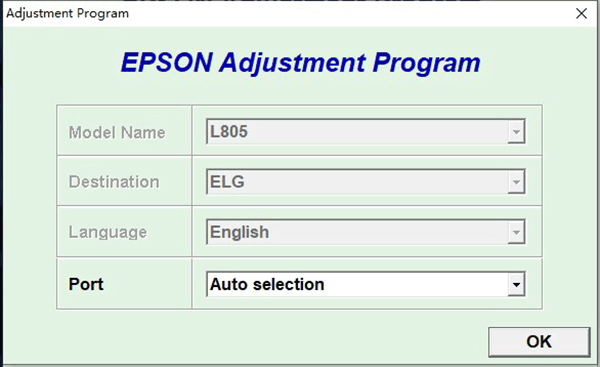This screenshot has width=600, height=367.
Task: Click the greyed Model Name label
Action: (x=117, y=133)
